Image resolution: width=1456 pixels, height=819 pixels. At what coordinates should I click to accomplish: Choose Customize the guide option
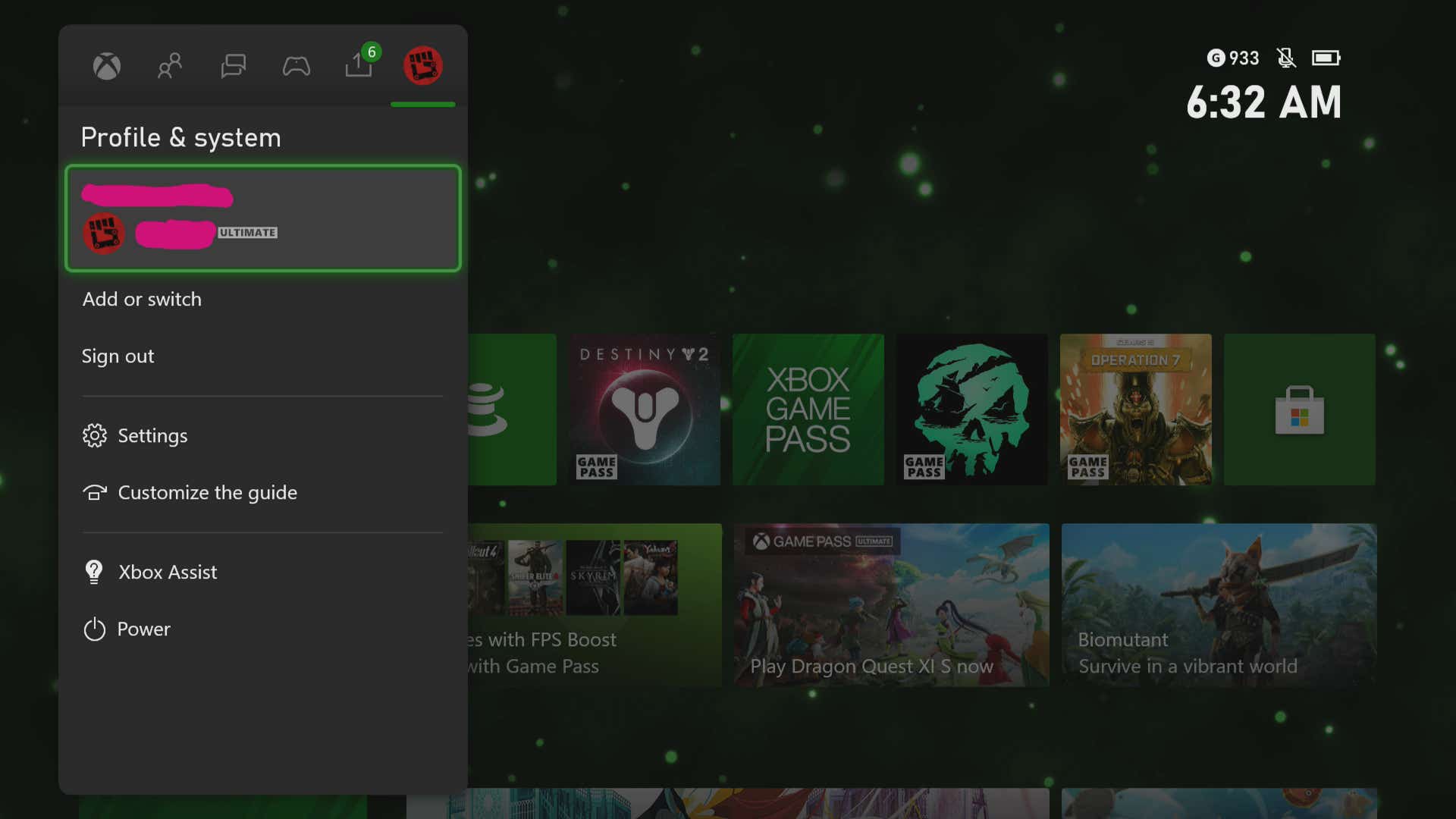click(x=206, y=492)
